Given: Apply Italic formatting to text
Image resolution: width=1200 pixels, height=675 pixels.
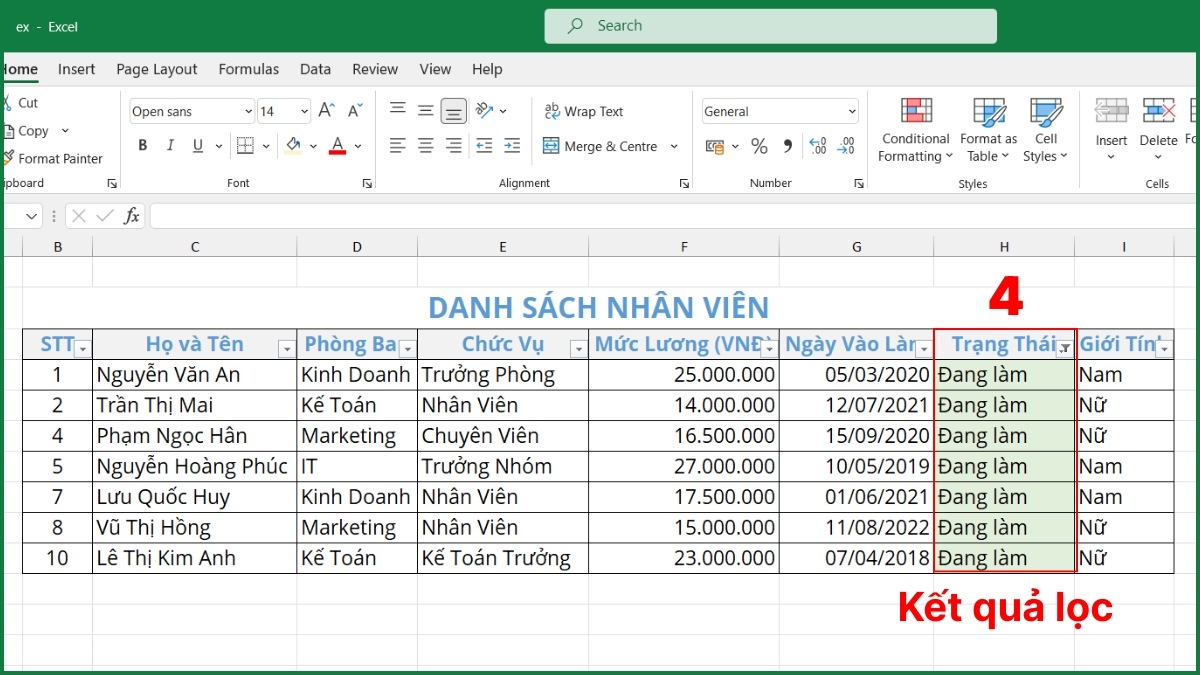Looking at the screenshot, I should tap(170, 146).
